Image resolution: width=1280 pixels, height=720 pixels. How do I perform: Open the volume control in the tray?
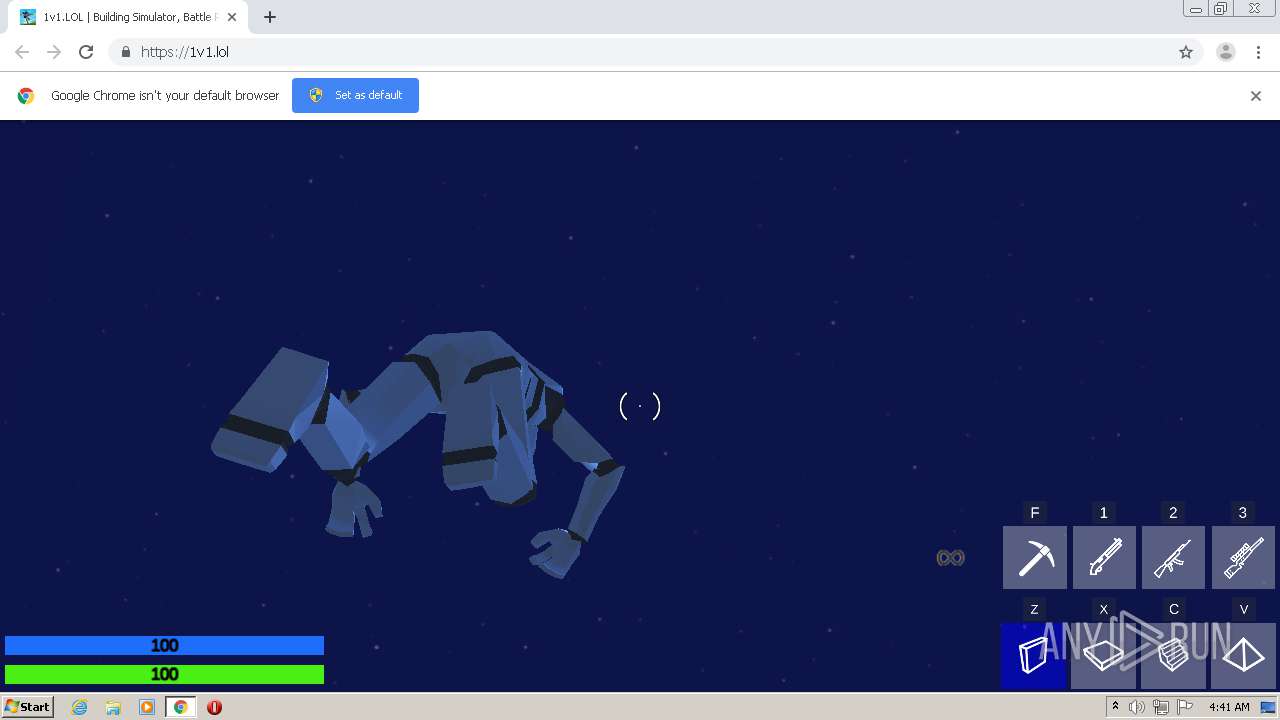coord(1137,707)
